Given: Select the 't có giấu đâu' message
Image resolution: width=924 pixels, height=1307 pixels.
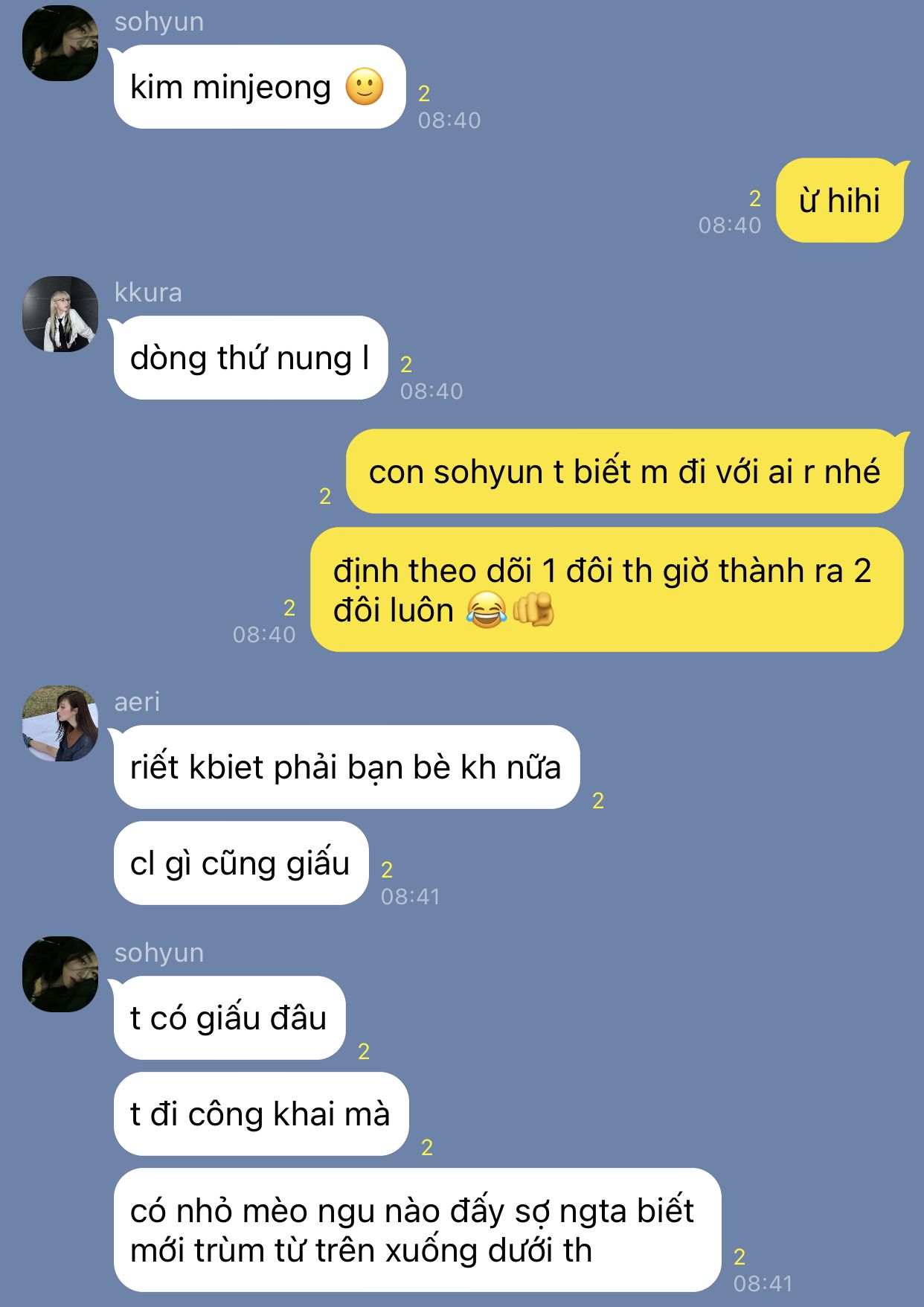Looking at the screenshot, I should pos(229,1018).
